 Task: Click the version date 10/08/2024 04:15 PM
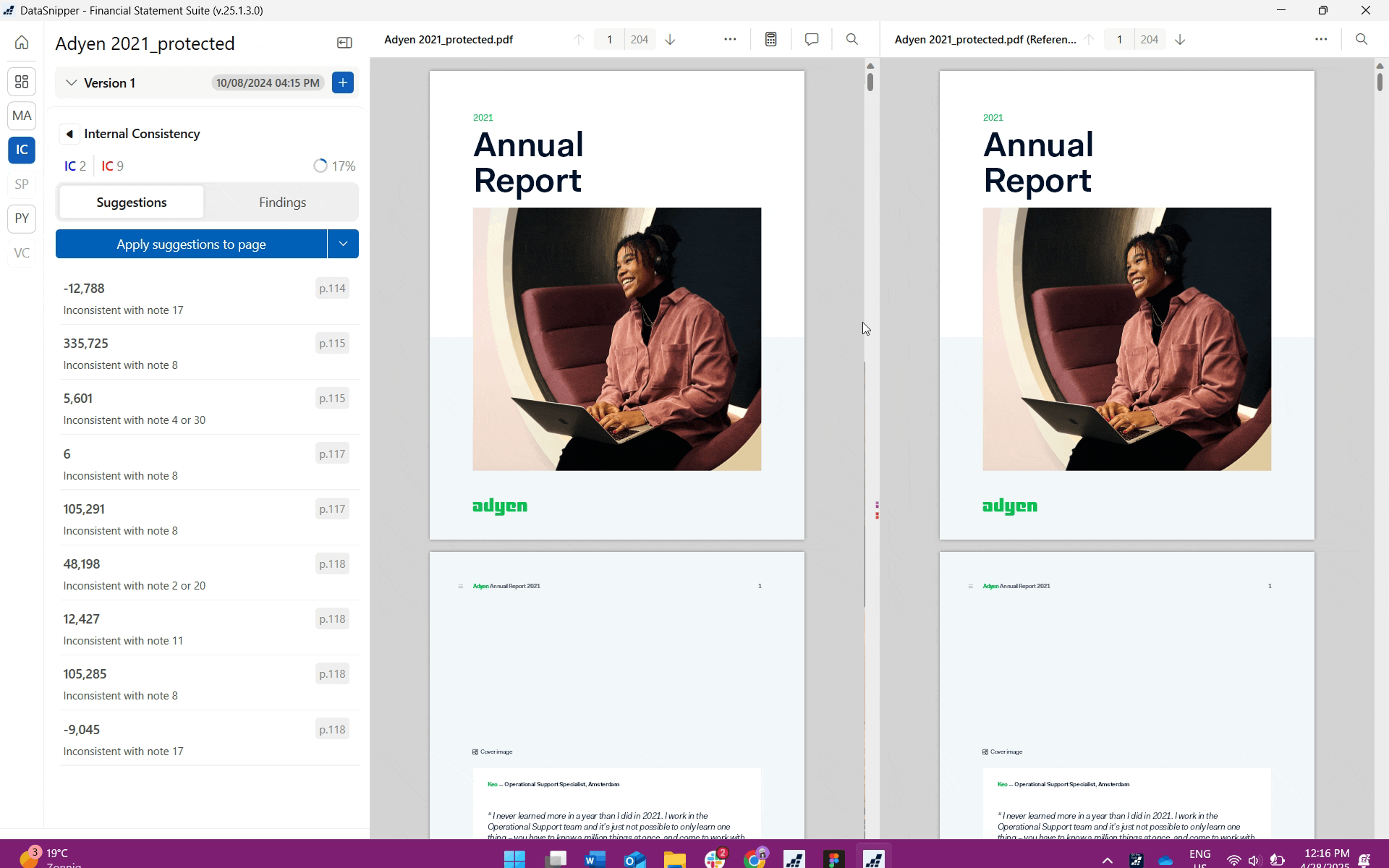[268, 83]
